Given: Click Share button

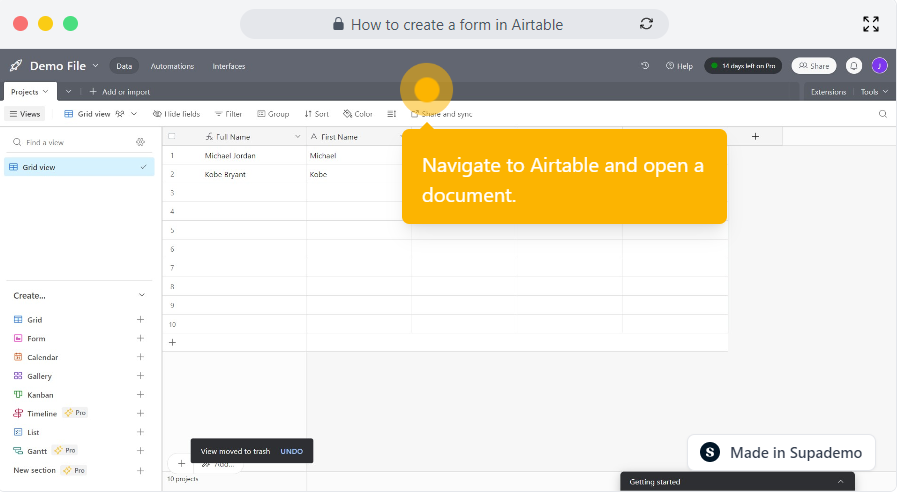Looking at the screenshot, I should coord(814,66).
